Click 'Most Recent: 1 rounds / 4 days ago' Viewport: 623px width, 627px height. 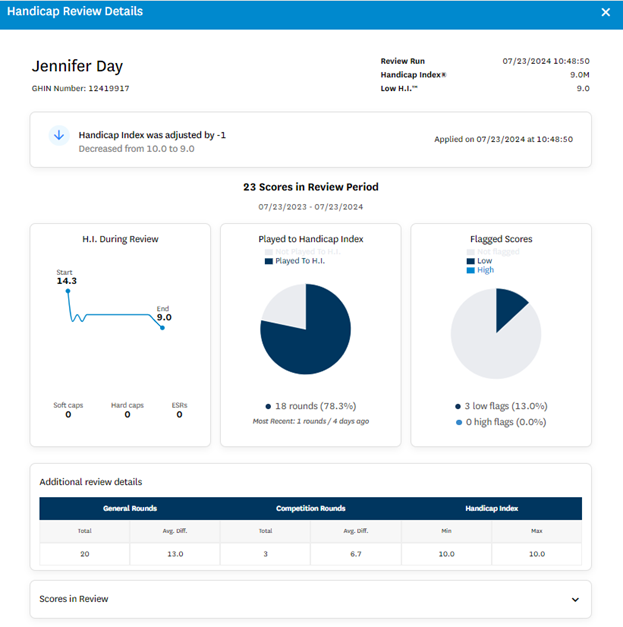[x=311, y=421]
